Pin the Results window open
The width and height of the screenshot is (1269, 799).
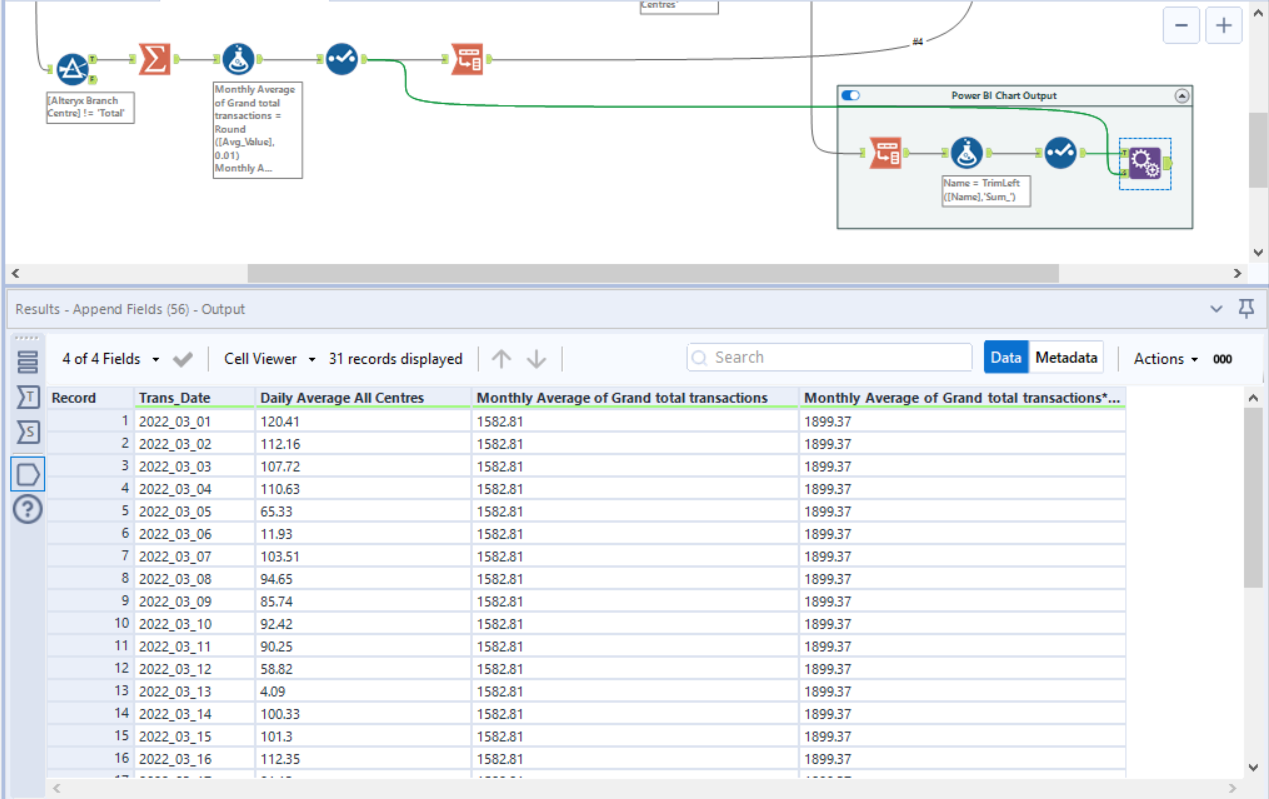[1246, 309]
